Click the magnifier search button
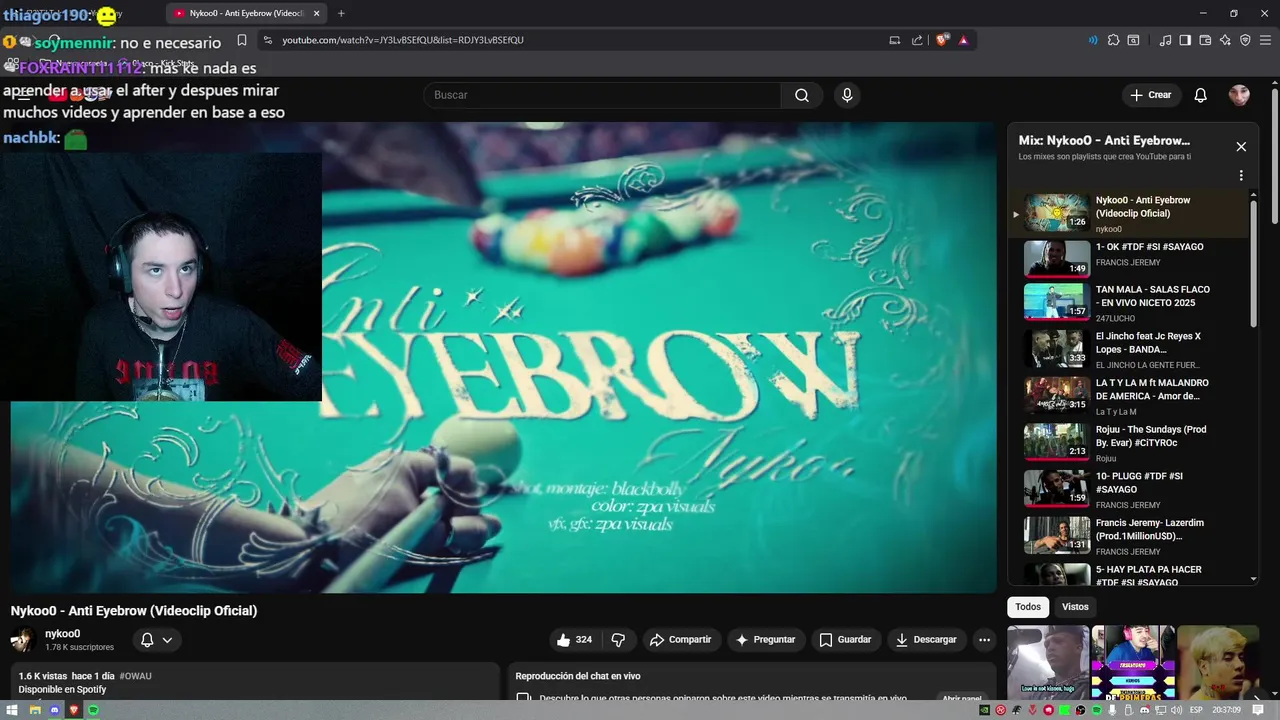 tap(802, 95)
